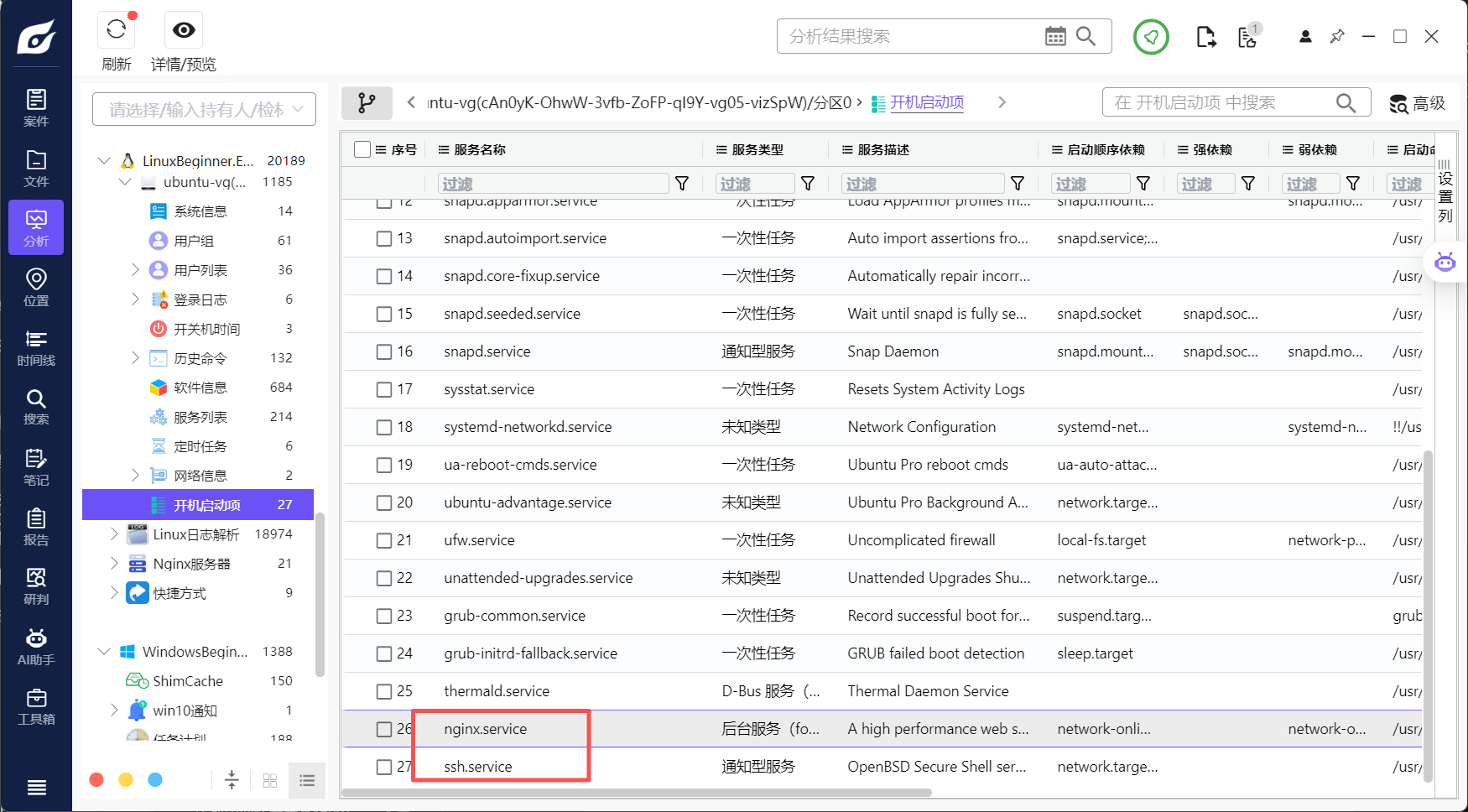Check row 18 systemd-networkd.service checkbox

pyautogui.click(x=384, y=427)
